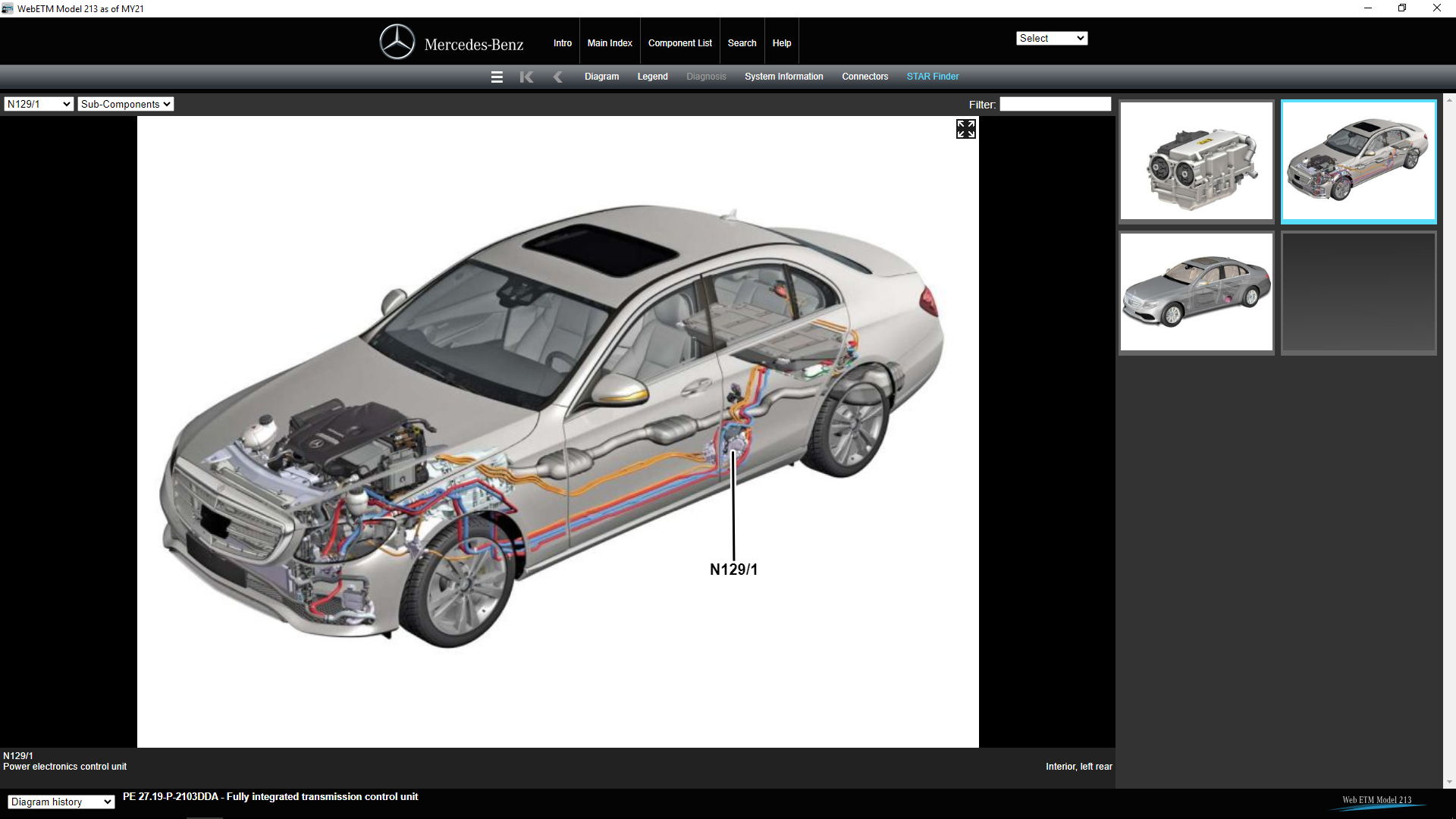This screenshot has width=1456, height=819.
Task: Click the back chevron icon
Action: click(558, 77)
